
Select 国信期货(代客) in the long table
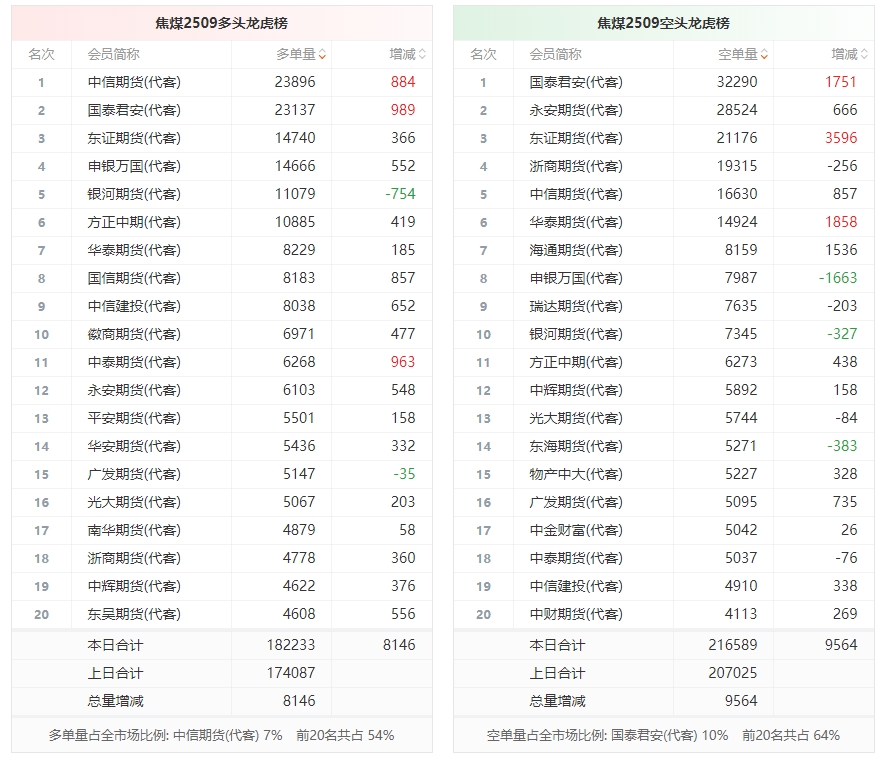pos(134,278)
